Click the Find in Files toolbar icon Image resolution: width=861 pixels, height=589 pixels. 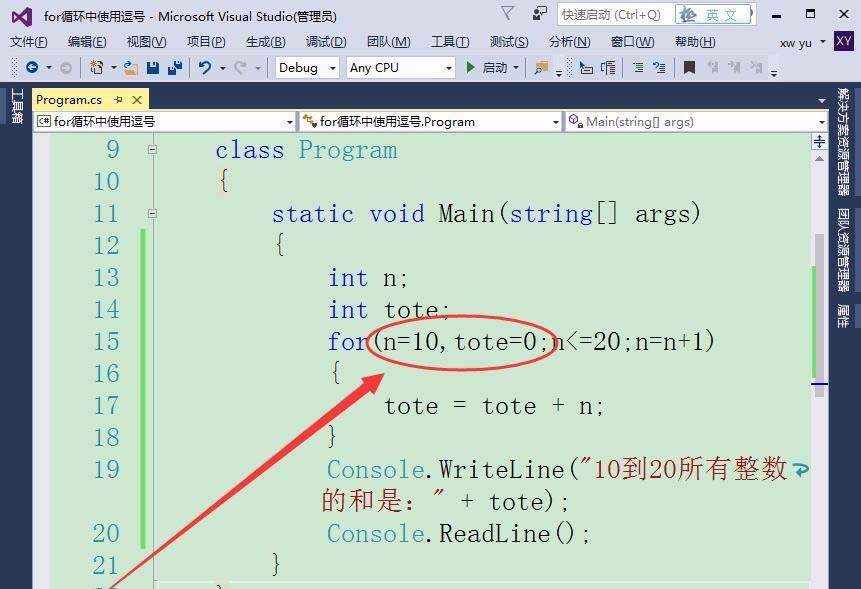(x=541, y=68)
